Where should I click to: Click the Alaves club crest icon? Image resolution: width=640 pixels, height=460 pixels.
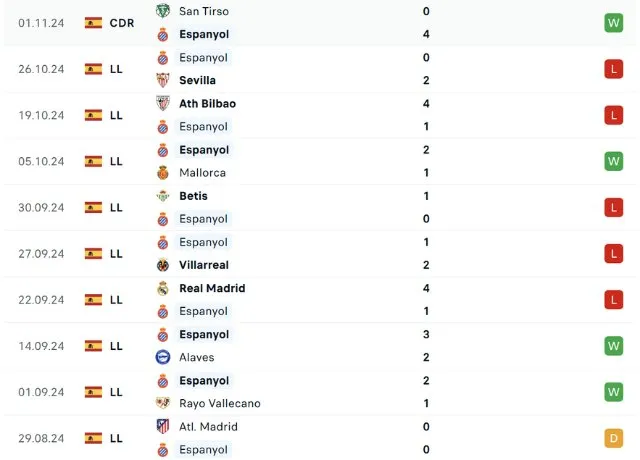coord(163,357)
